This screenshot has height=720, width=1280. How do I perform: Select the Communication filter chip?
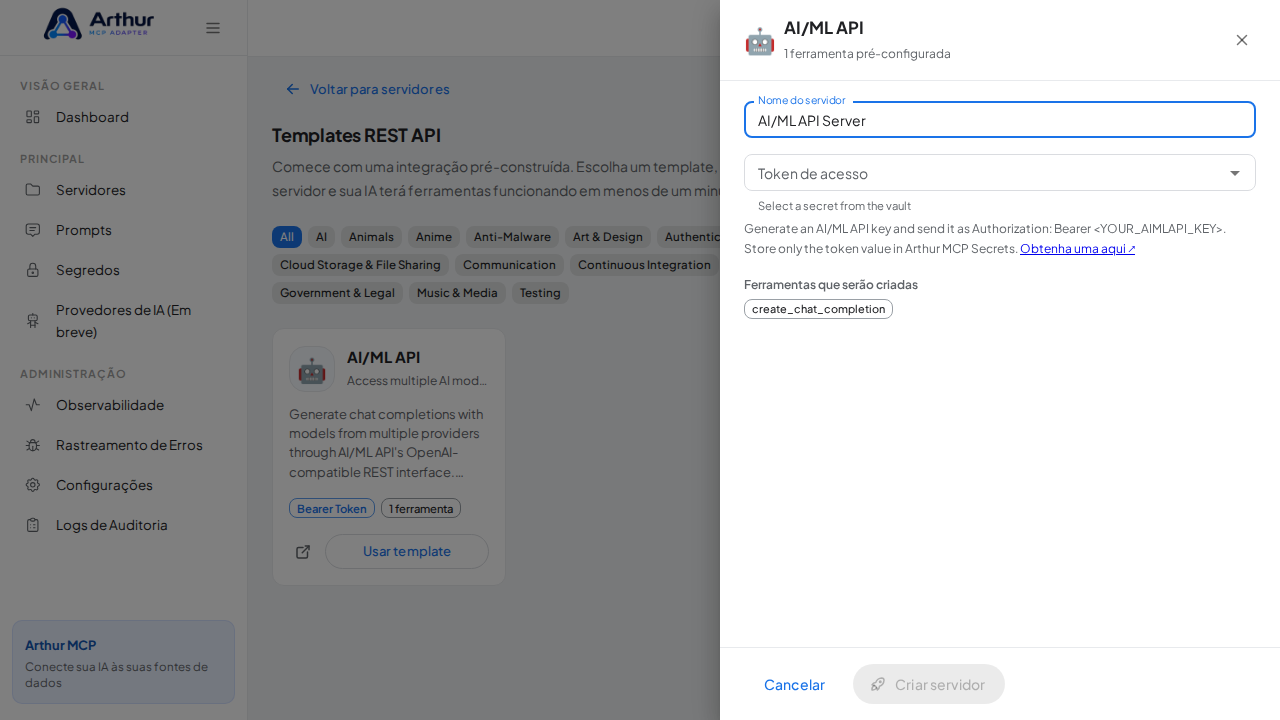(509, 265)
